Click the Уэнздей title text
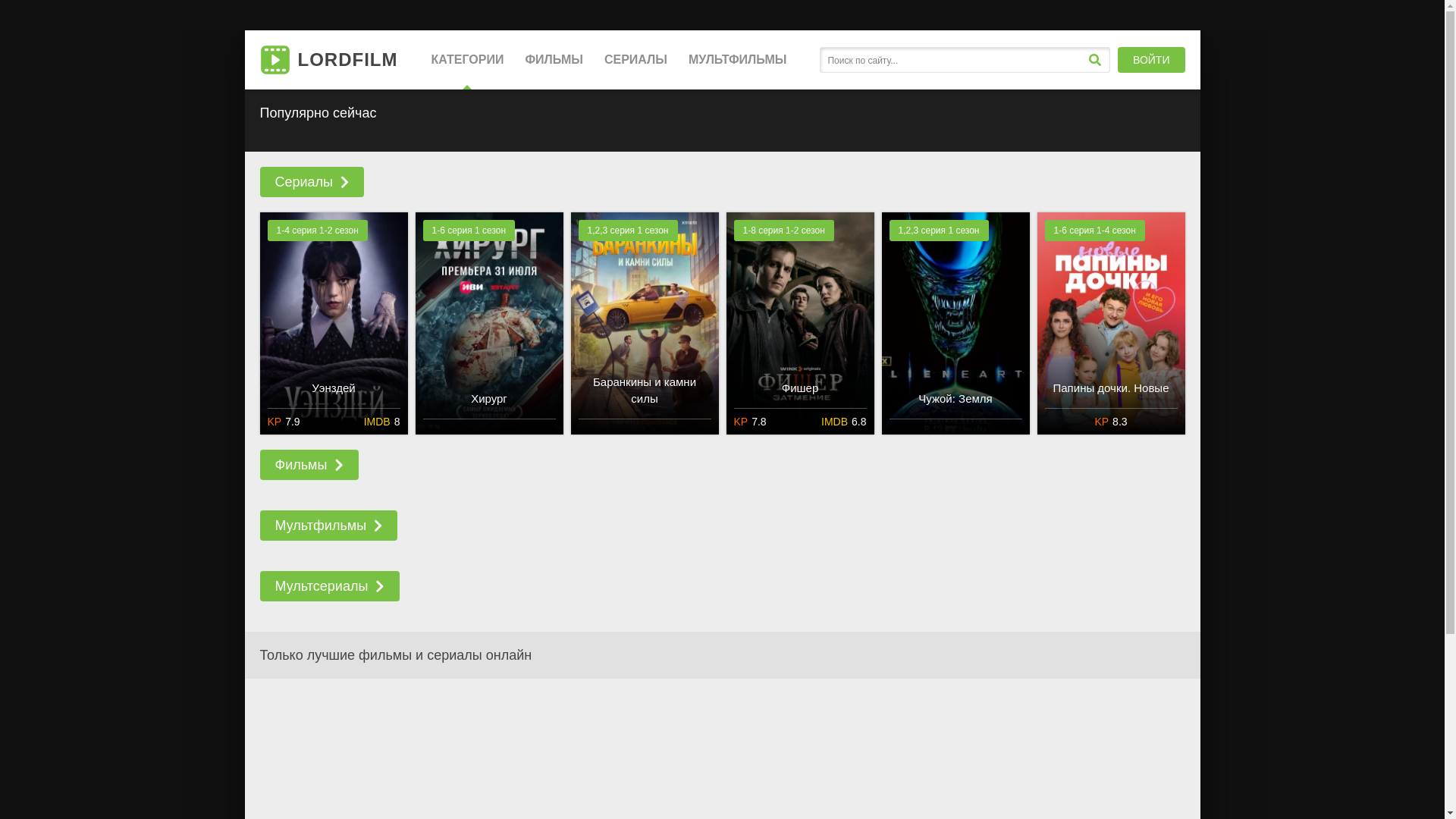 point(333,388)
